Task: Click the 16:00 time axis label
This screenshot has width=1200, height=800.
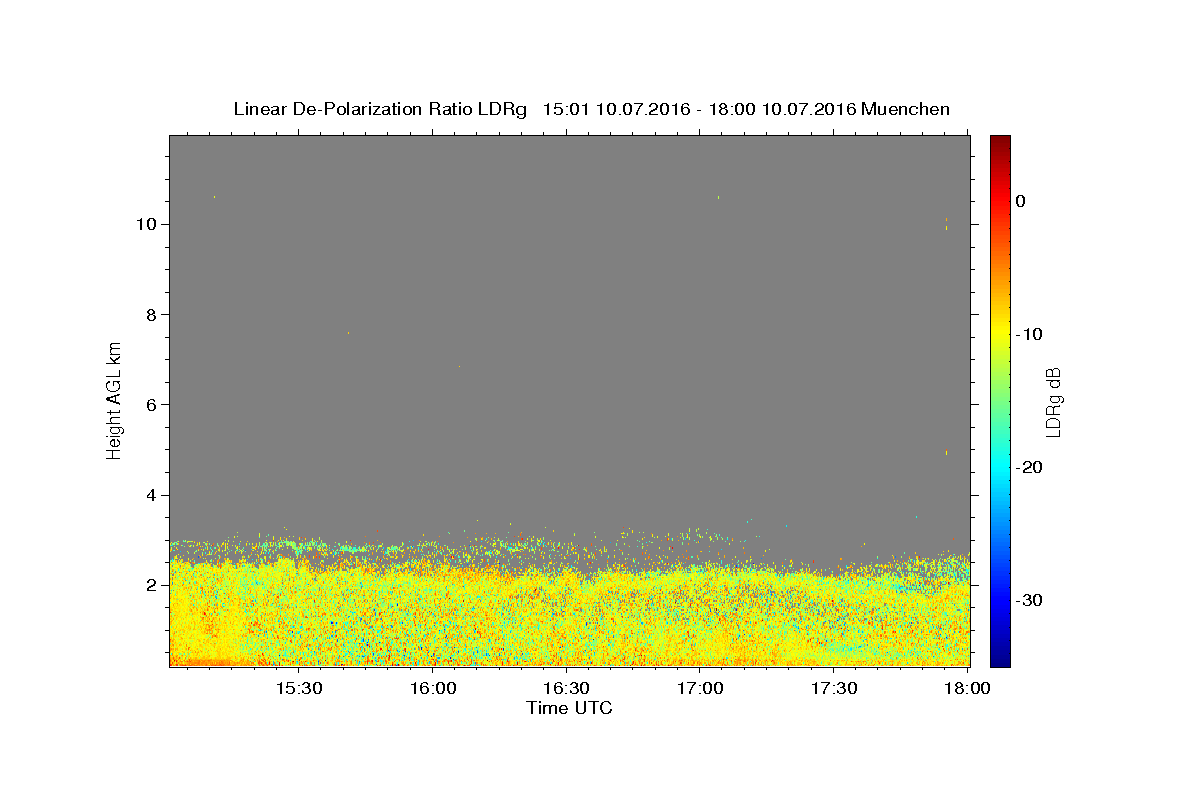Action: click(433, 689)
